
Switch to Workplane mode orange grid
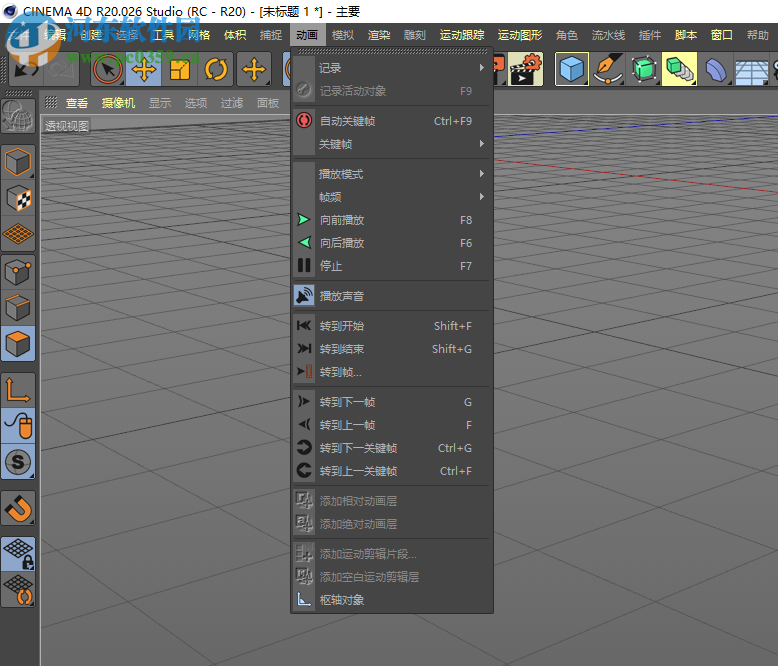click(x=18, y=233)
